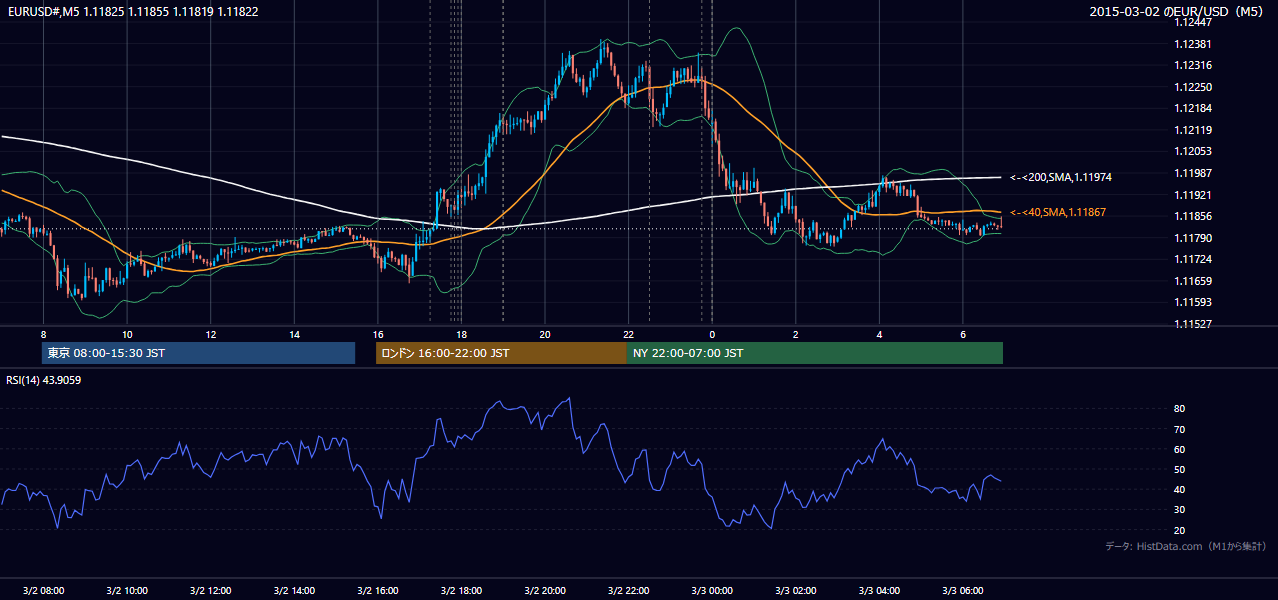Image resolution: width=1278 pixels, height=600 pixels.
Task: Click the 3/2 08:00 bottom time label
Action: 43,590
